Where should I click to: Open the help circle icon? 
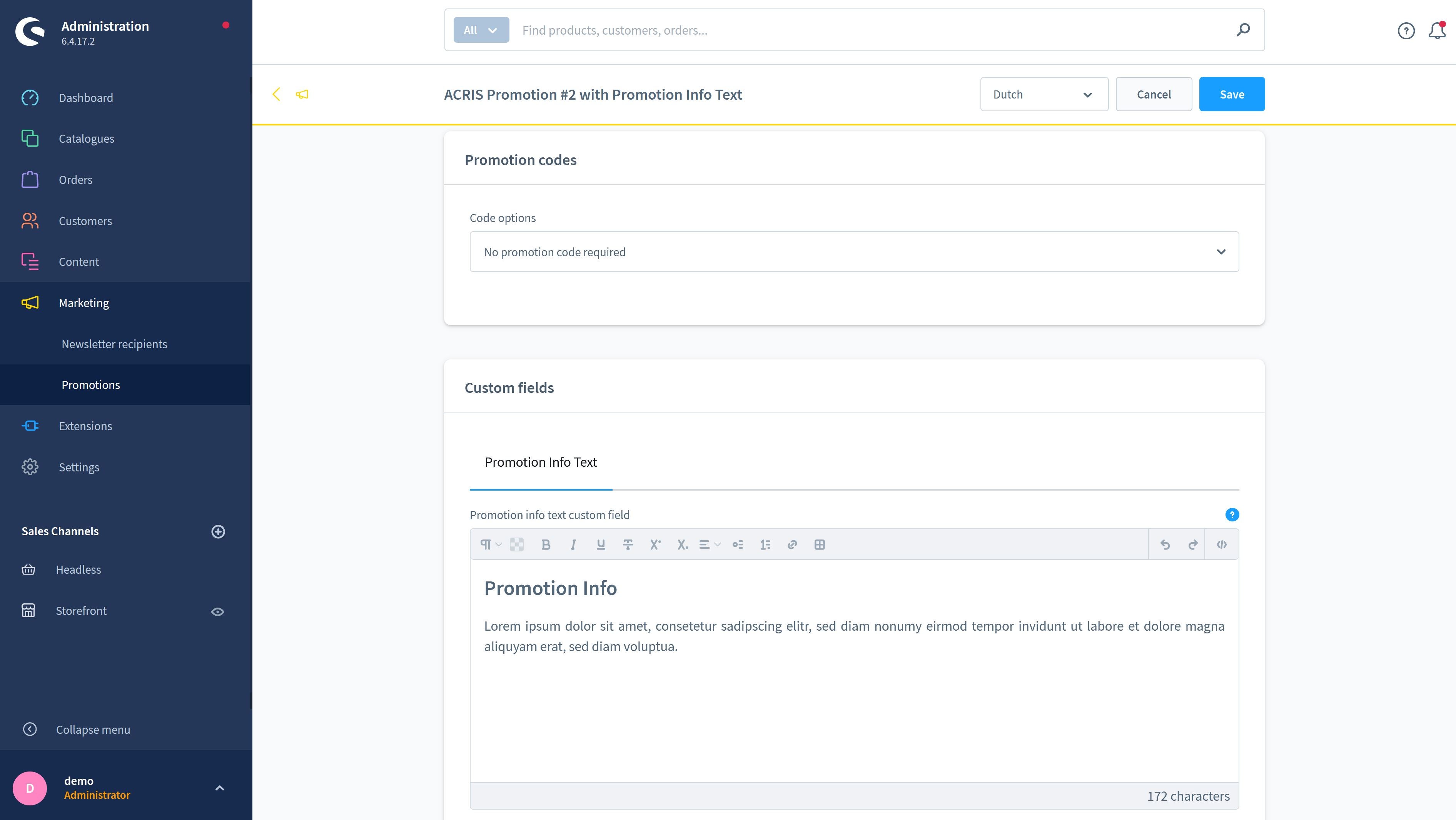pyautogui.click(x=1406, y=30)
